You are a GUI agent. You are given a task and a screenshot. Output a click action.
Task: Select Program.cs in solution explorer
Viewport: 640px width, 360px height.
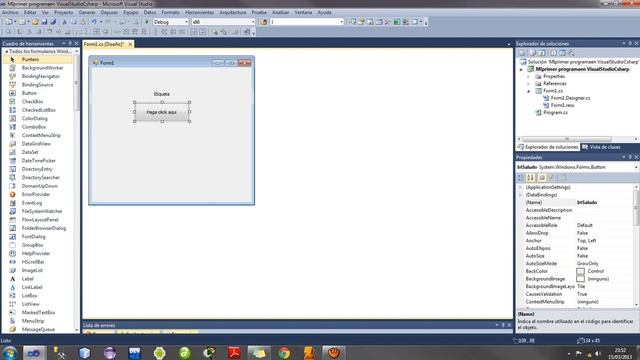pos(555,112)
